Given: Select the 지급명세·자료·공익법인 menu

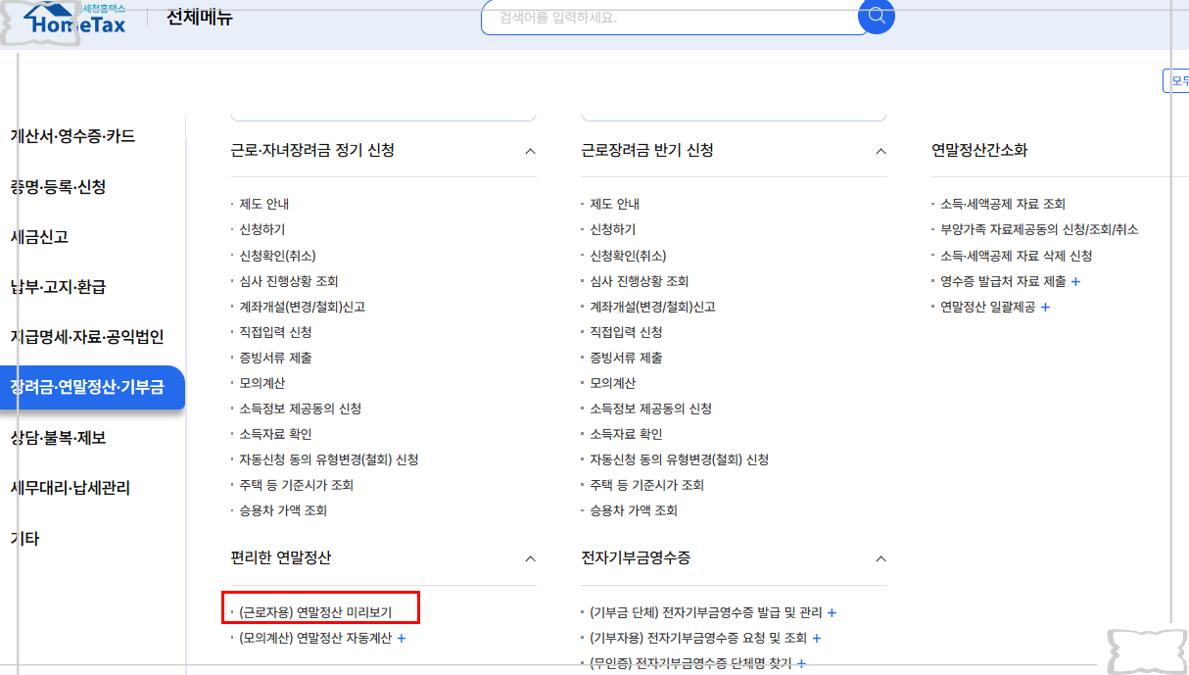Looking at the screenshot, I should click(x=87, y=337).
